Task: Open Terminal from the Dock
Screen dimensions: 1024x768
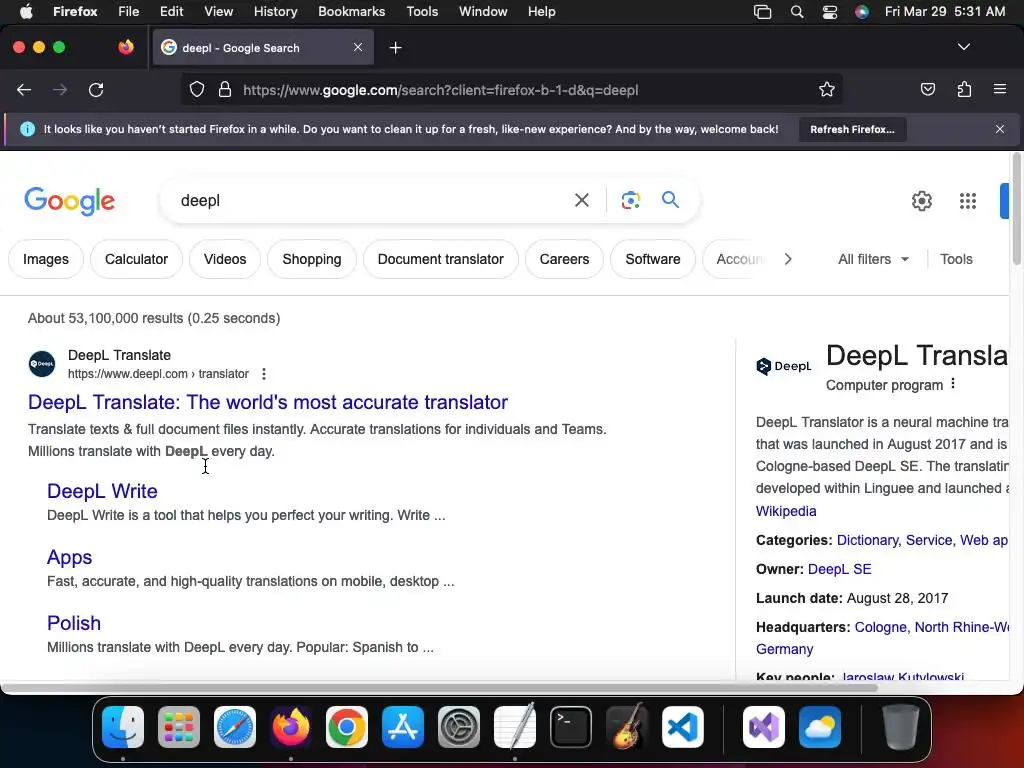Action: 571,727
